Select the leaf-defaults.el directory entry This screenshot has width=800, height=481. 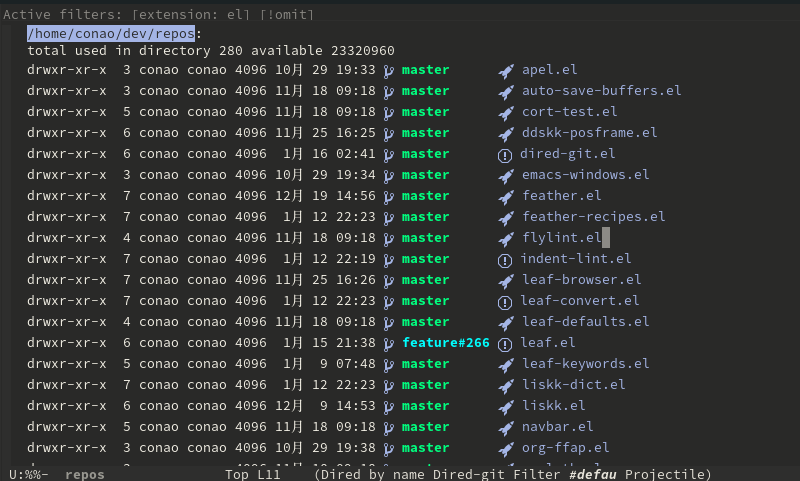(585, 321)
